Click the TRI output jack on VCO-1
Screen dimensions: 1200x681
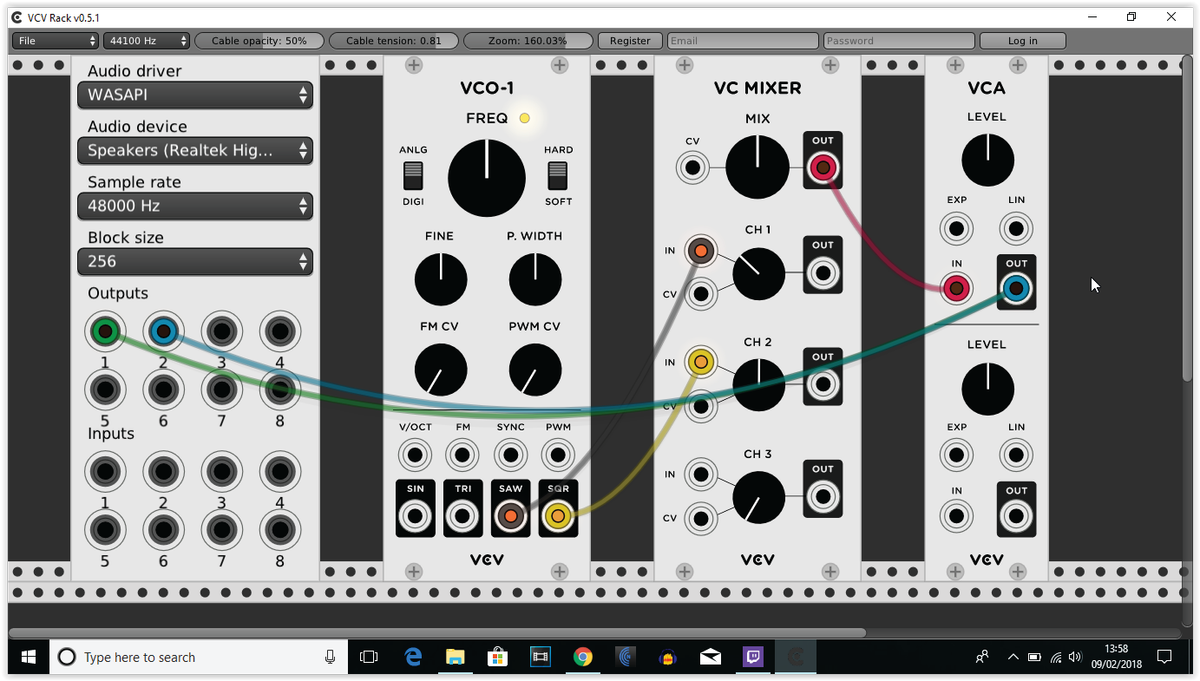click(x=462, y=516)
